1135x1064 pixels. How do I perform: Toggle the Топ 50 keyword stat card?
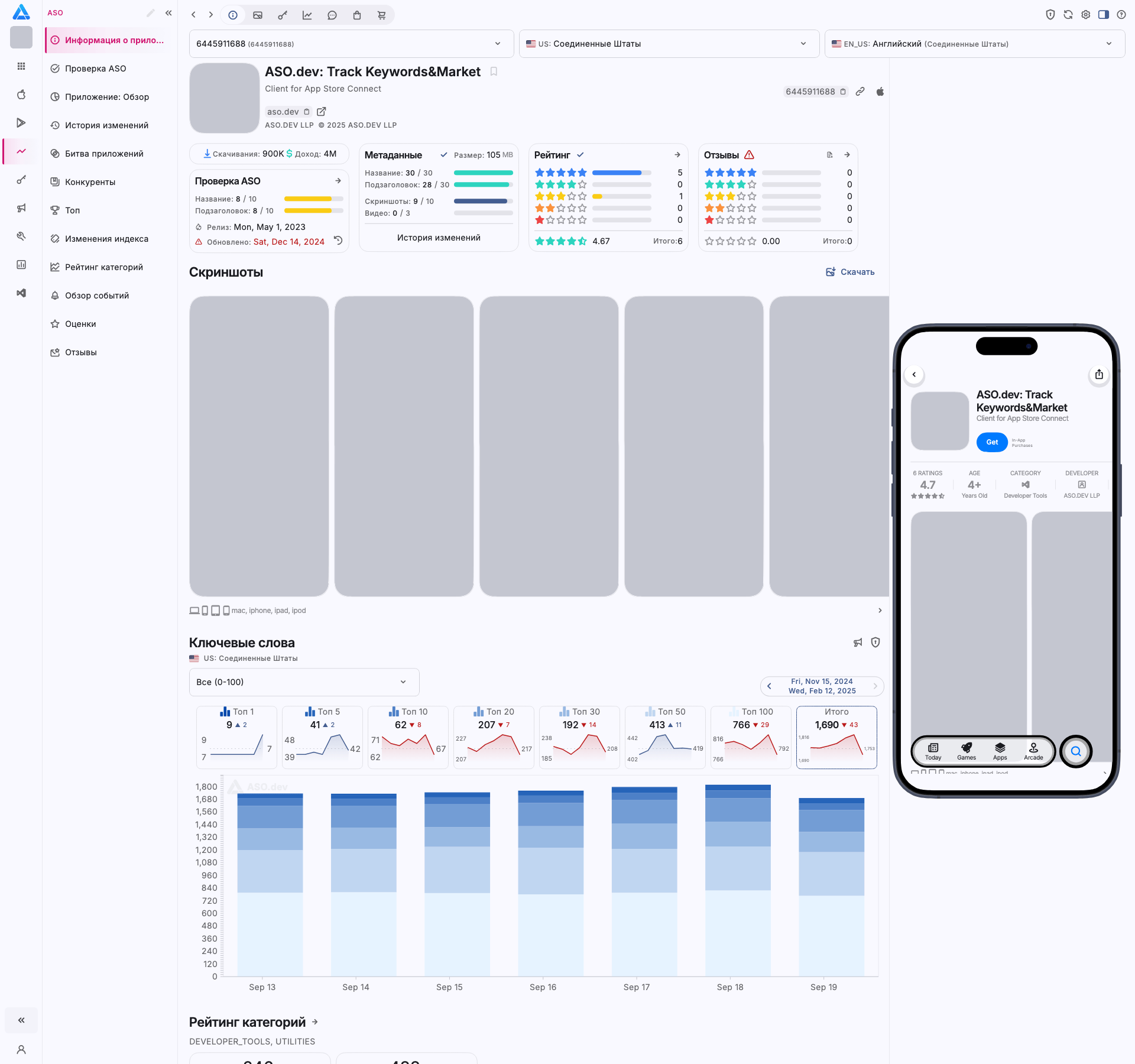(x=665, y=737)
